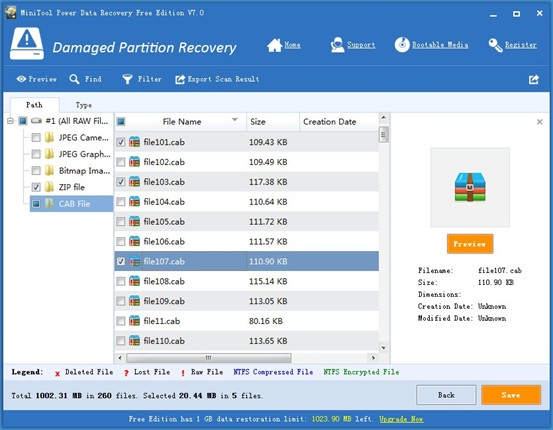Click the Damaged Partition Recovery warning drive icon
553x430 pixels.
tap(27, 43)
